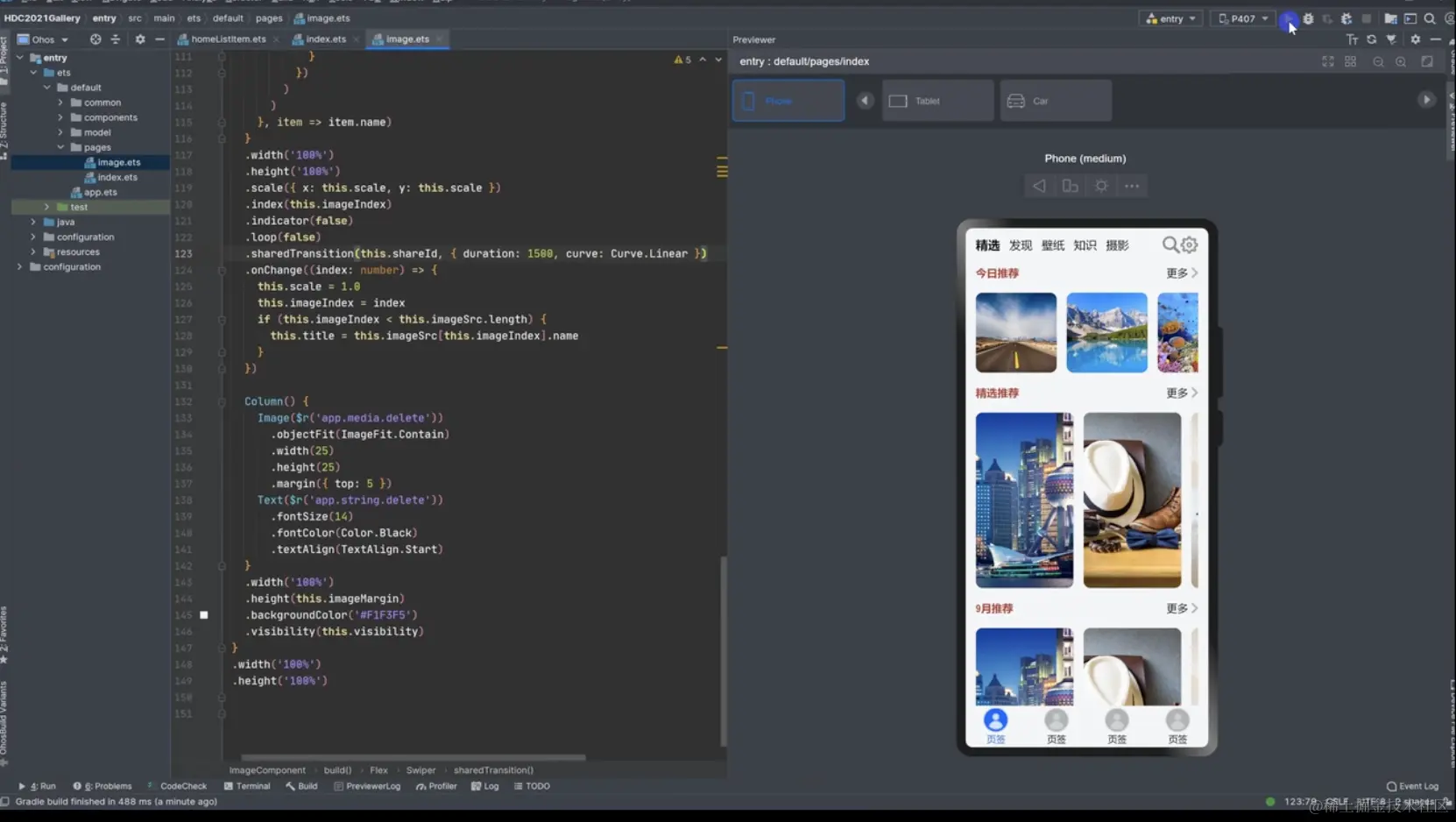This screenshot has height=822, width=1456.
Task: Open the P407 device dropdown
Action: (x=1243, y=18)
